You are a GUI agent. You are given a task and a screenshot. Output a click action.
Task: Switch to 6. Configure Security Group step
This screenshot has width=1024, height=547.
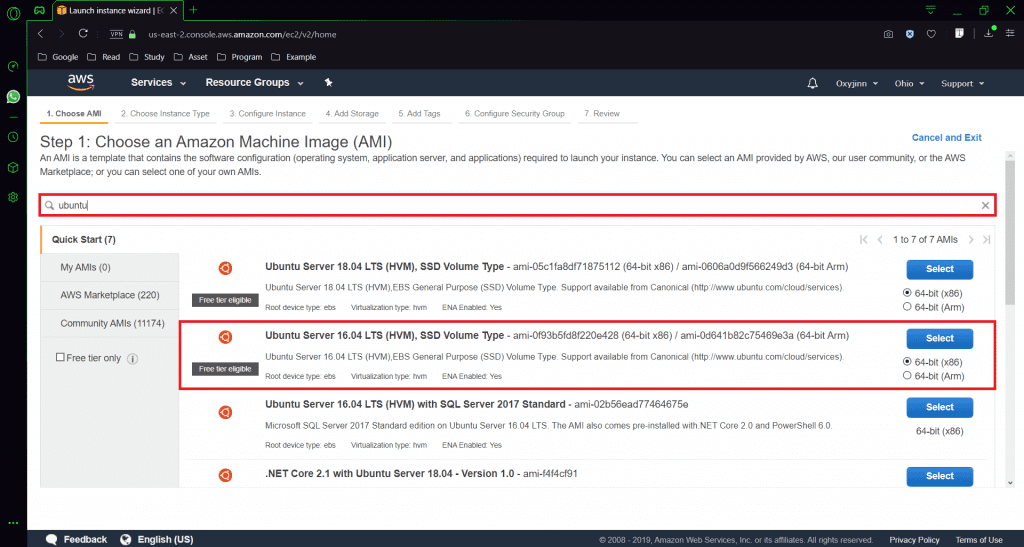coord(515,114)
